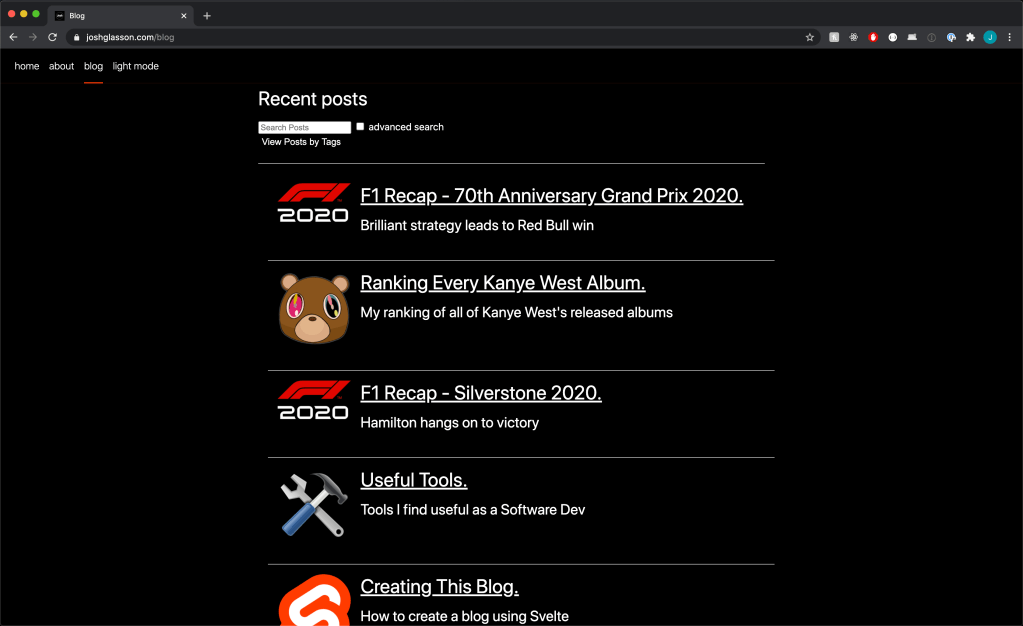1023x626 pixels.
Task: Open the about nav item
Action: click(x=61, y=66)
